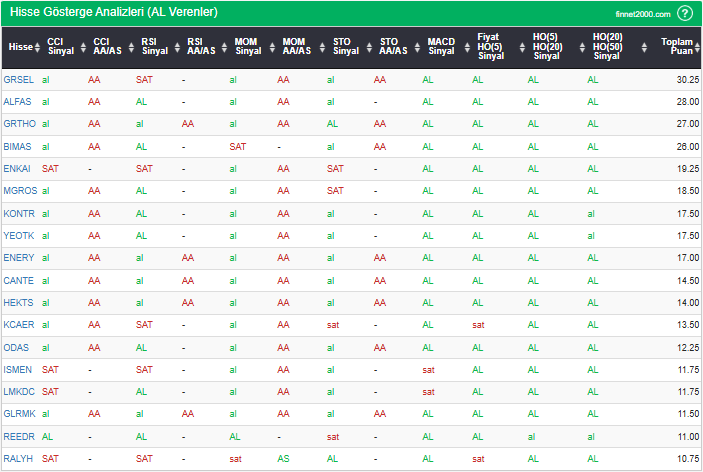Open the MGROS stock link
The width and height of the screenshot is (703, 472).
click(x=20, y=190)
